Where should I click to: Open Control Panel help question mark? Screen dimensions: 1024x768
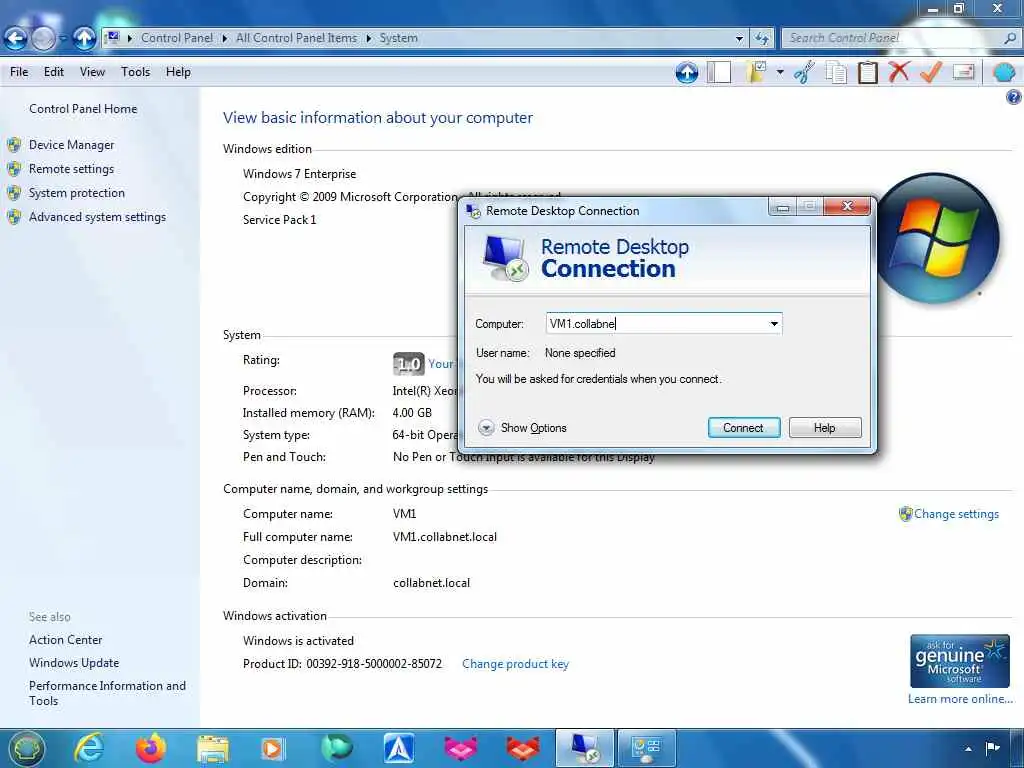1013,97
